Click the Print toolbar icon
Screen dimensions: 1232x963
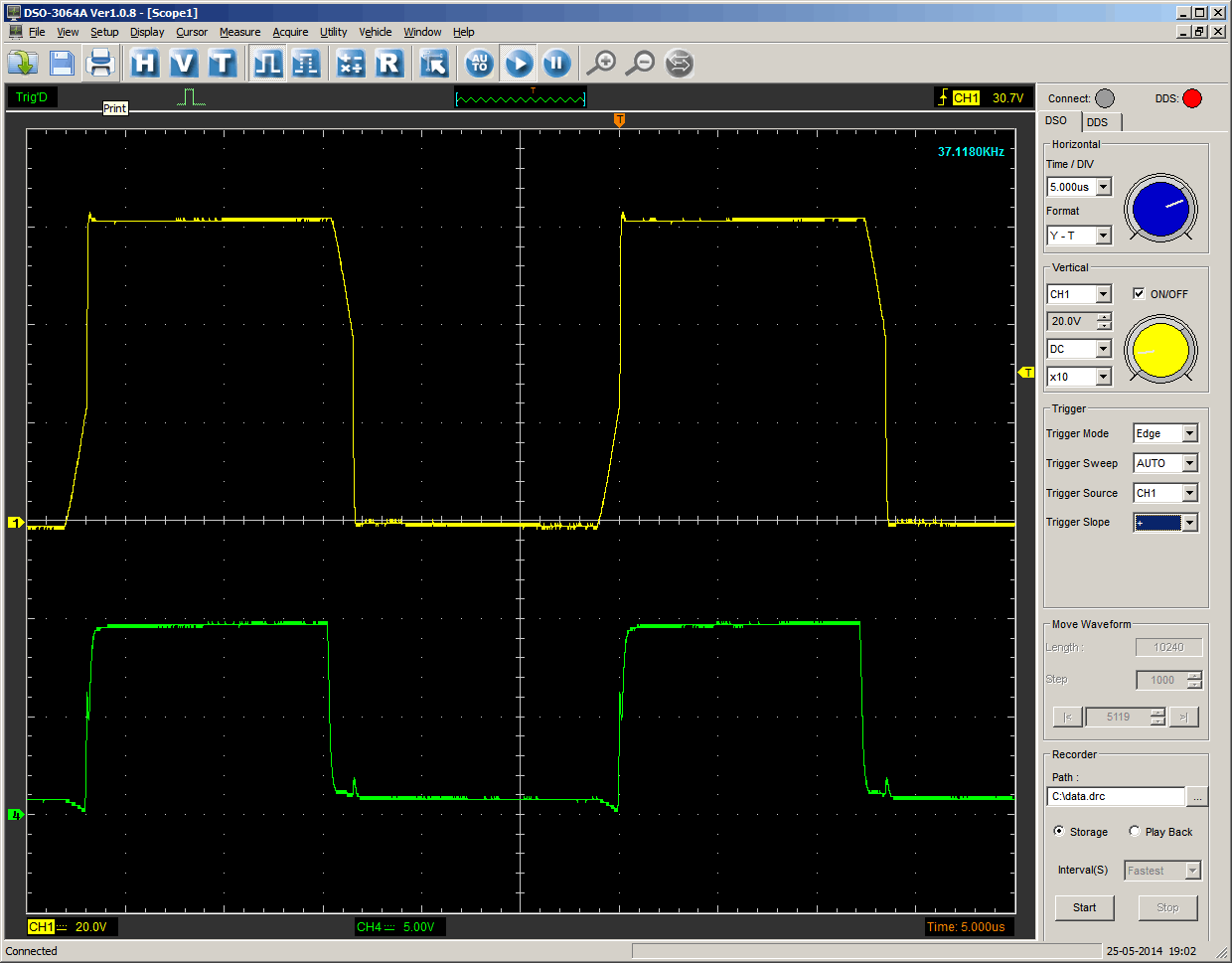tap(100, 64)
